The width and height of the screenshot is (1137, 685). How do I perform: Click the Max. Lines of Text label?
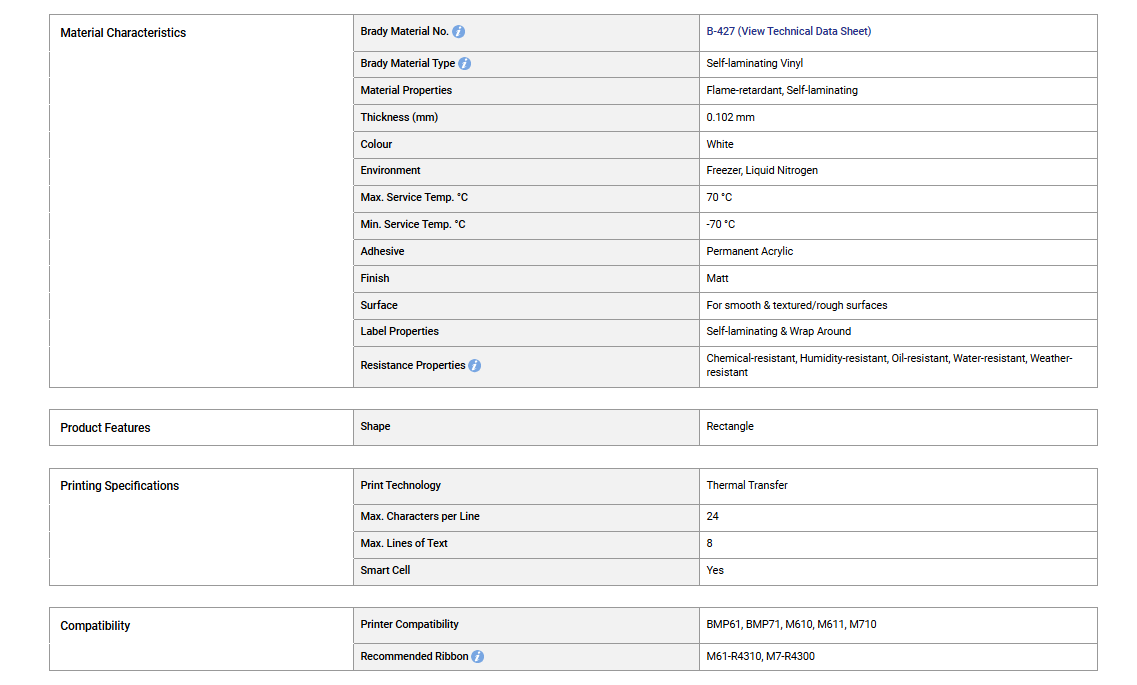[x=404, y=543]
